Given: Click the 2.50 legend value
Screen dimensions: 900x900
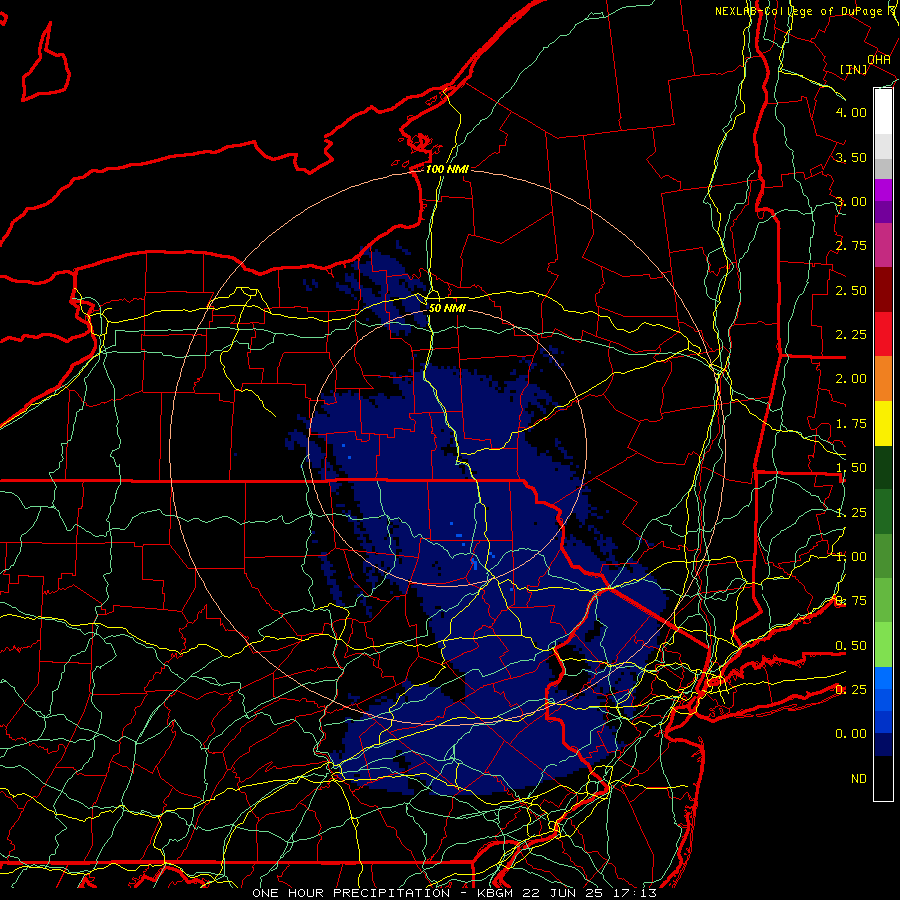Looking at the screenshot, I should click(x=851, y=290).
